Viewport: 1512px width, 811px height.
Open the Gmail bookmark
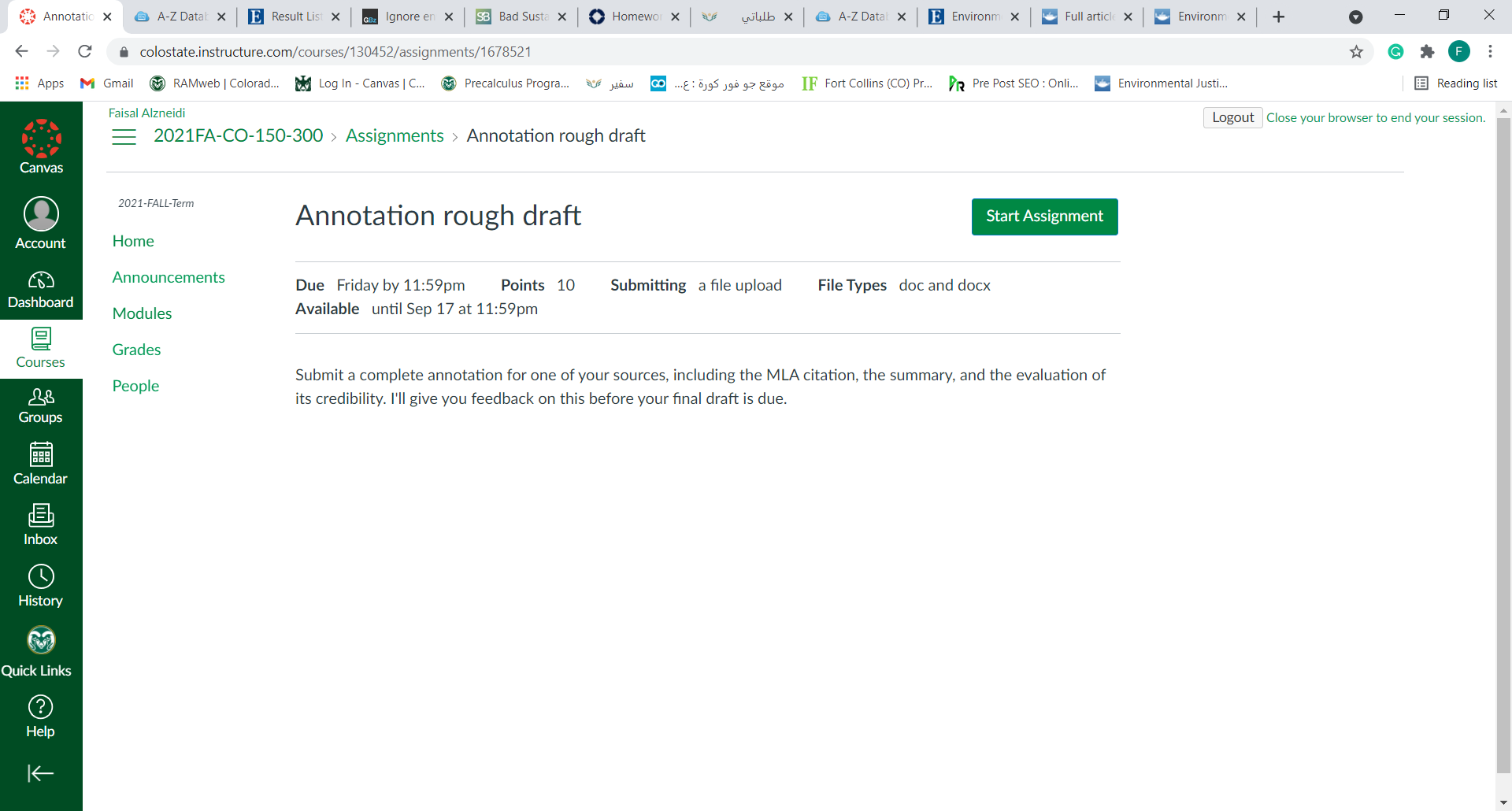[107, 83]
